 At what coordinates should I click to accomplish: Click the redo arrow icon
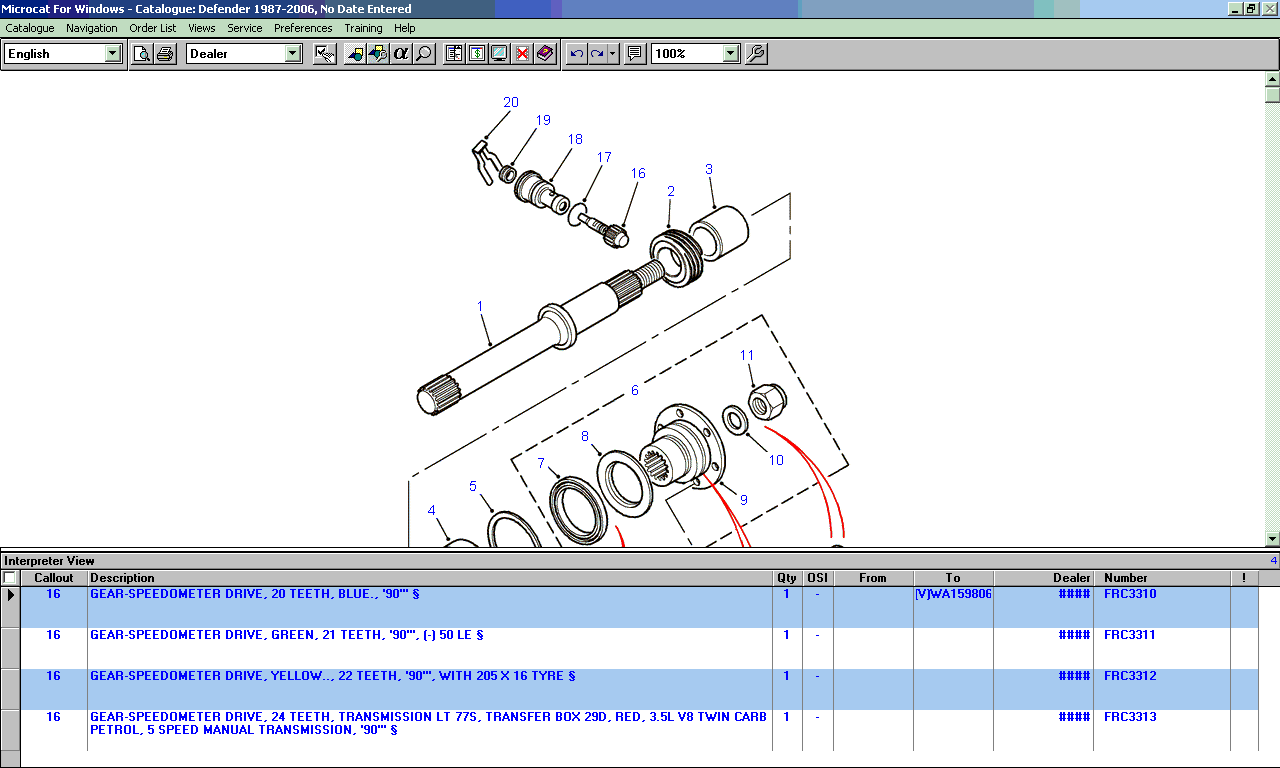coord(597,54)
